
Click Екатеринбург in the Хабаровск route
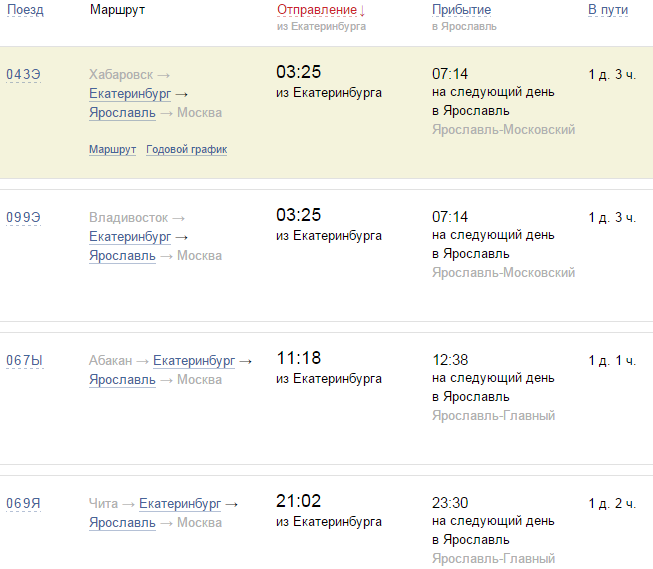pyautogui.click(x=130, y=94)
